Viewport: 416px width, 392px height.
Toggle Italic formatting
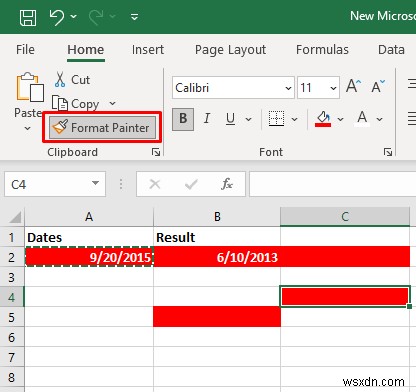coord(207,119)
